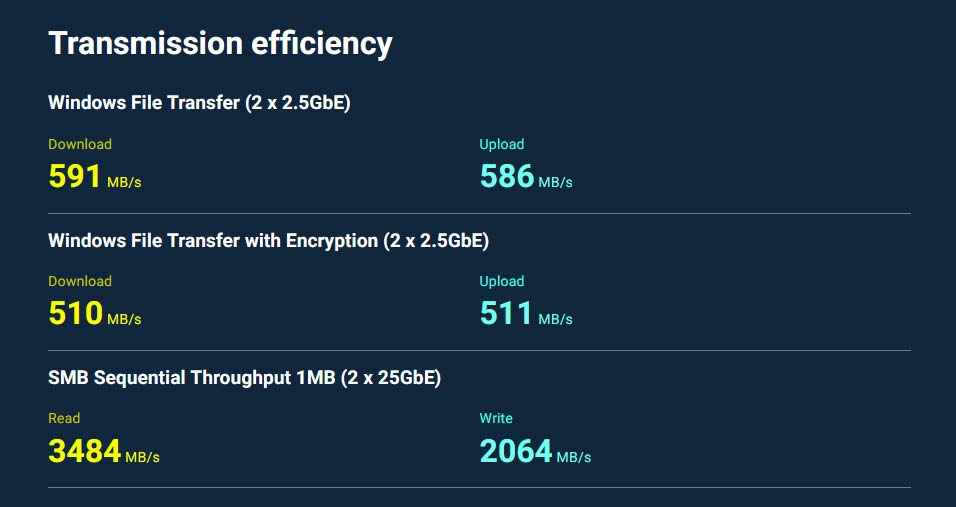Click the Upload label above 586
Screen dimensions: 956x507
(x=502, y=144)
